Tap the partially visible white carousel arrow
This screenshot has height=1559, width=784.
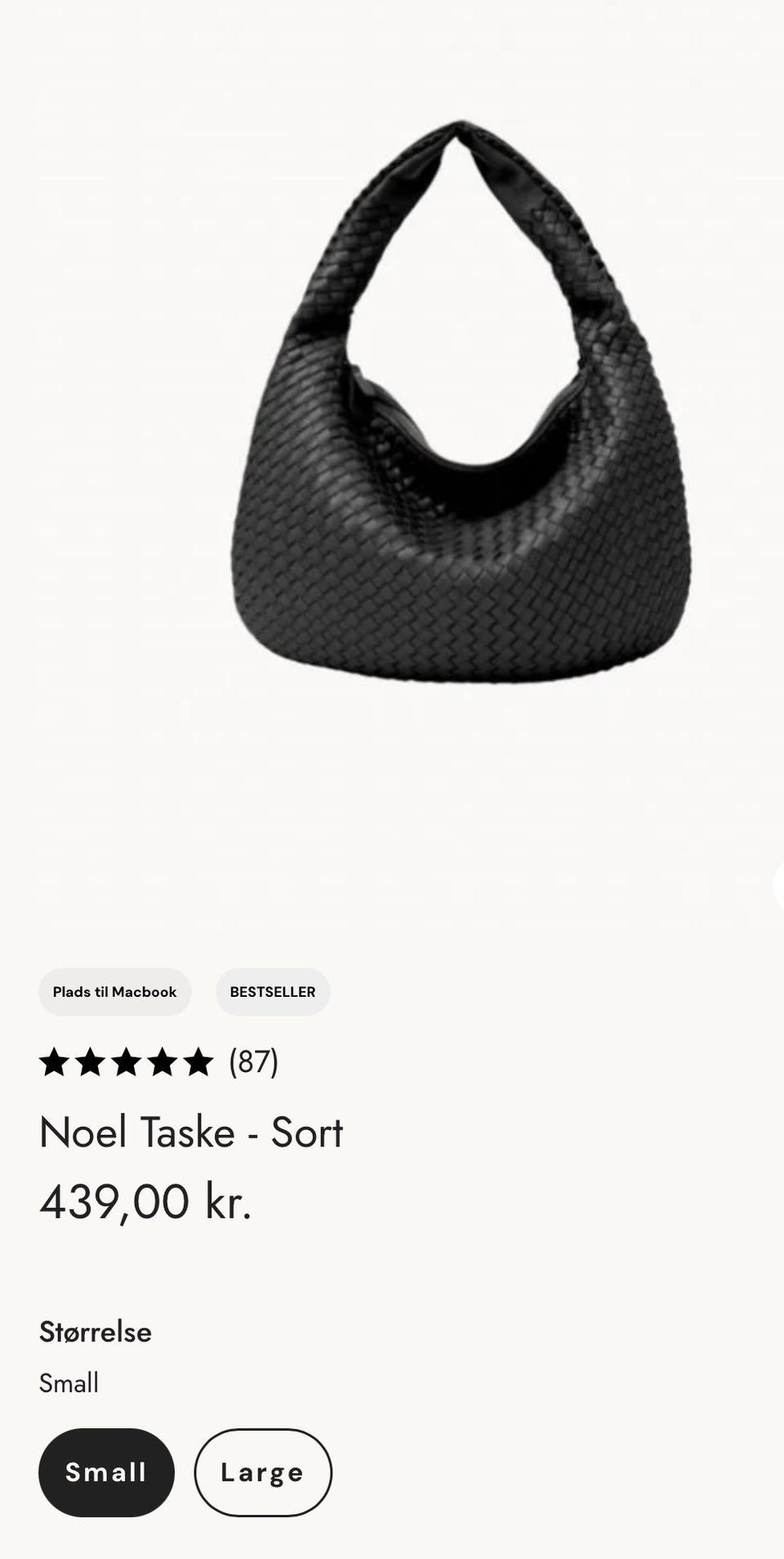778,885
